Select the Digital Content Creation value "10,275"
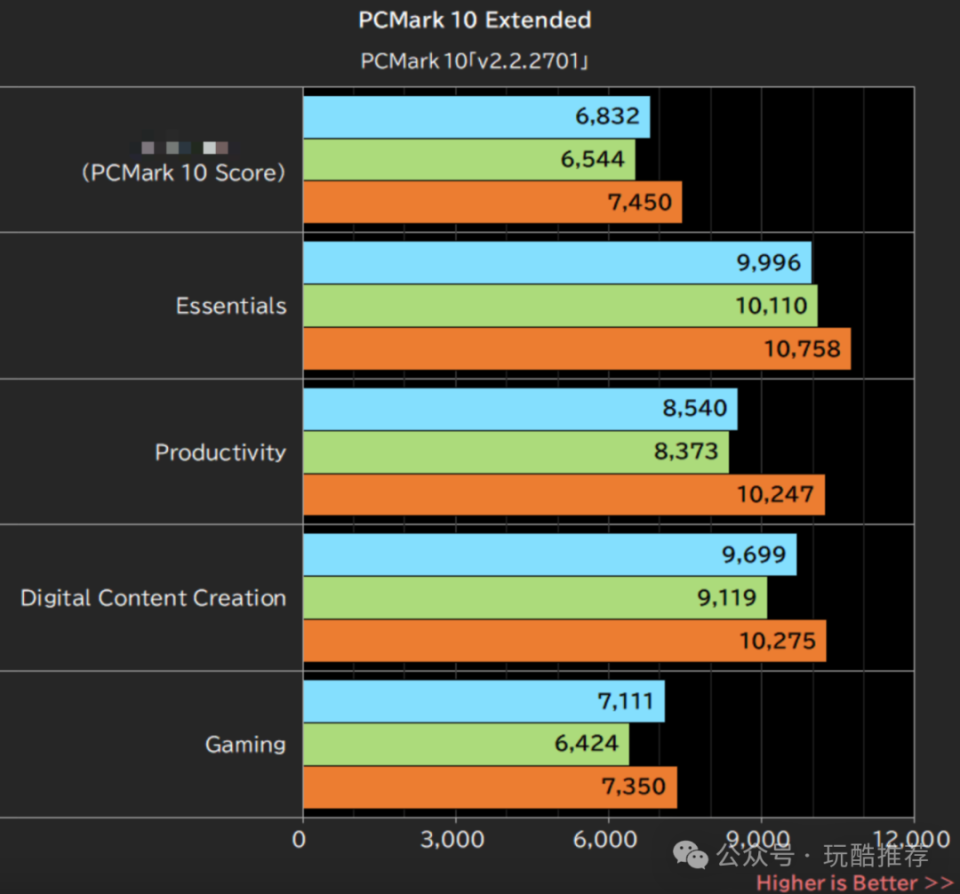 pos(778,641)
